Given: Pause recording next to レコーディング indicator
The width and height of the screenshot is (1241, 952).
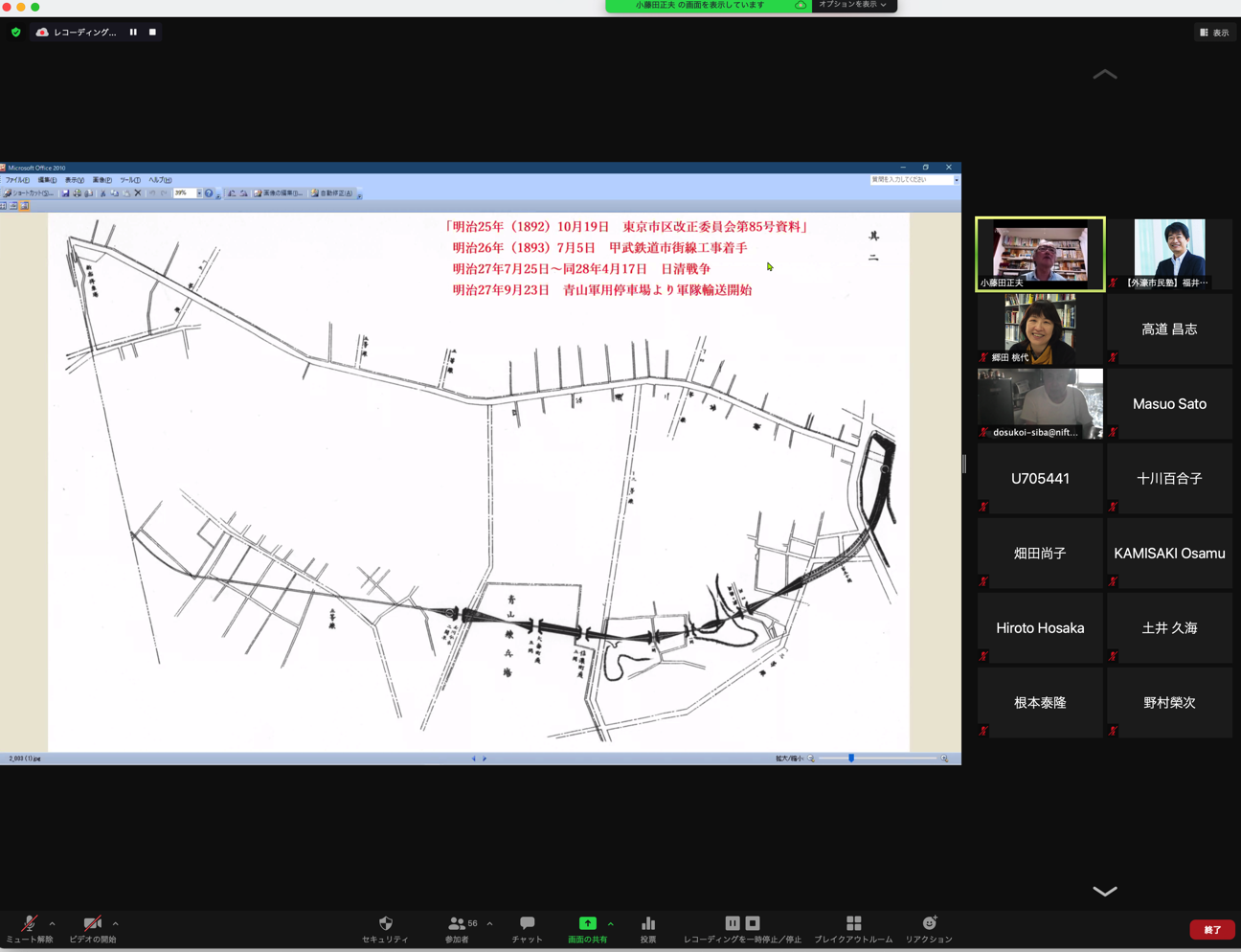Looking at the screenshot, I should pos(133,33).
